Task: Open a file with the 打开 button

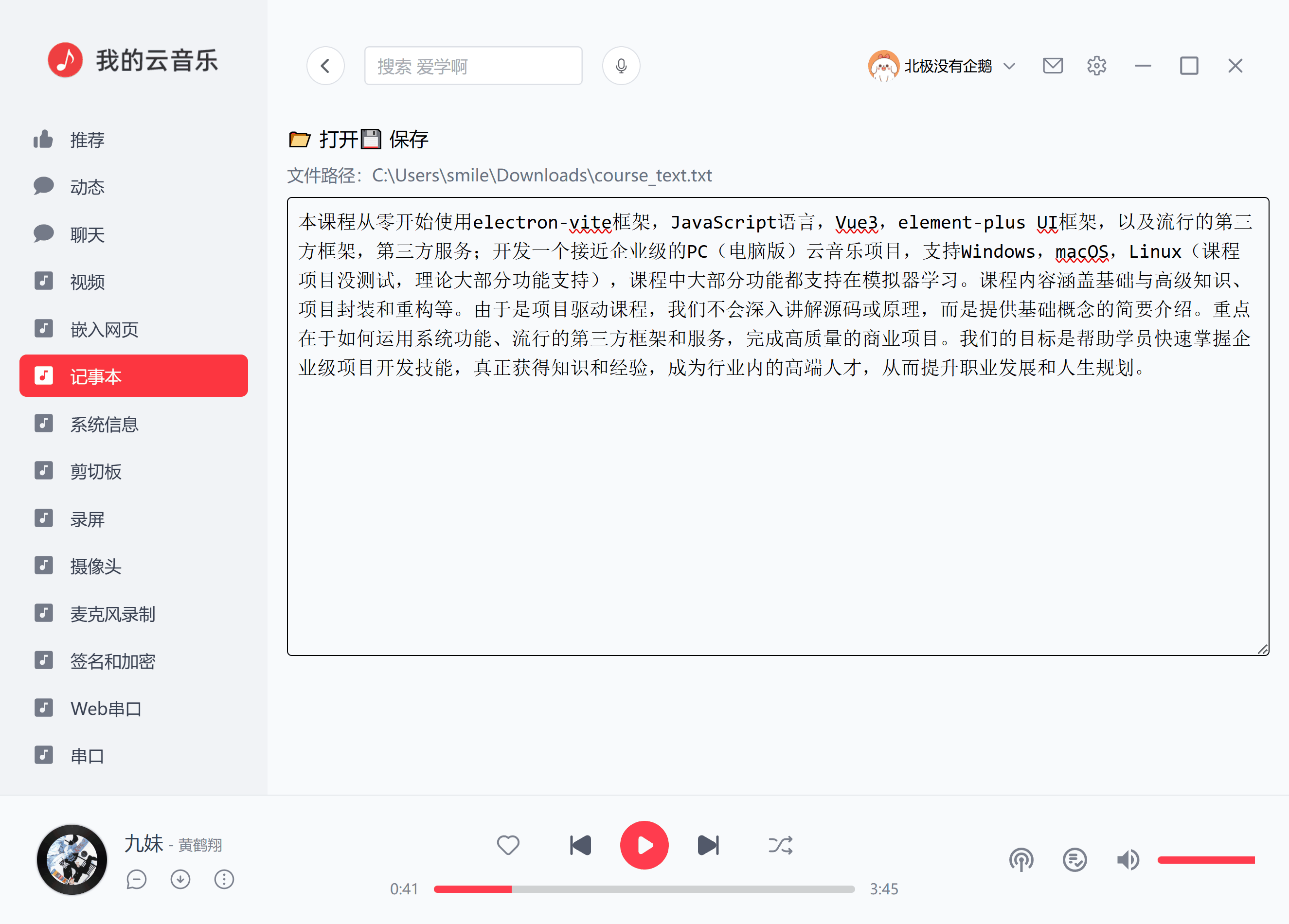Action: click(x=323, y=139)
